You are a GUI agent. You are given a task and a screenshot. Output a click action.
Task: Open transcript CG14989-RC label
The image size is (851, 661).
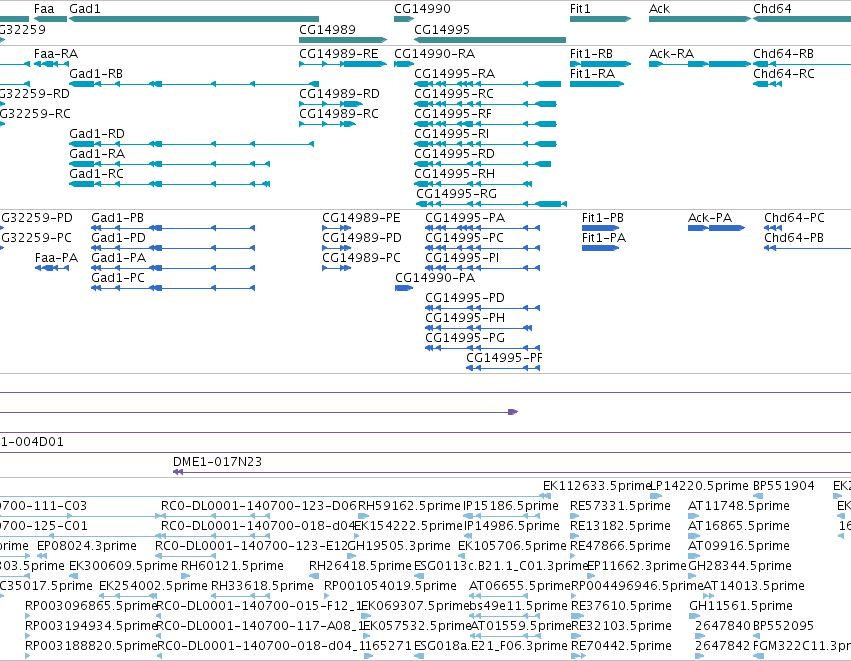[339, 114]
